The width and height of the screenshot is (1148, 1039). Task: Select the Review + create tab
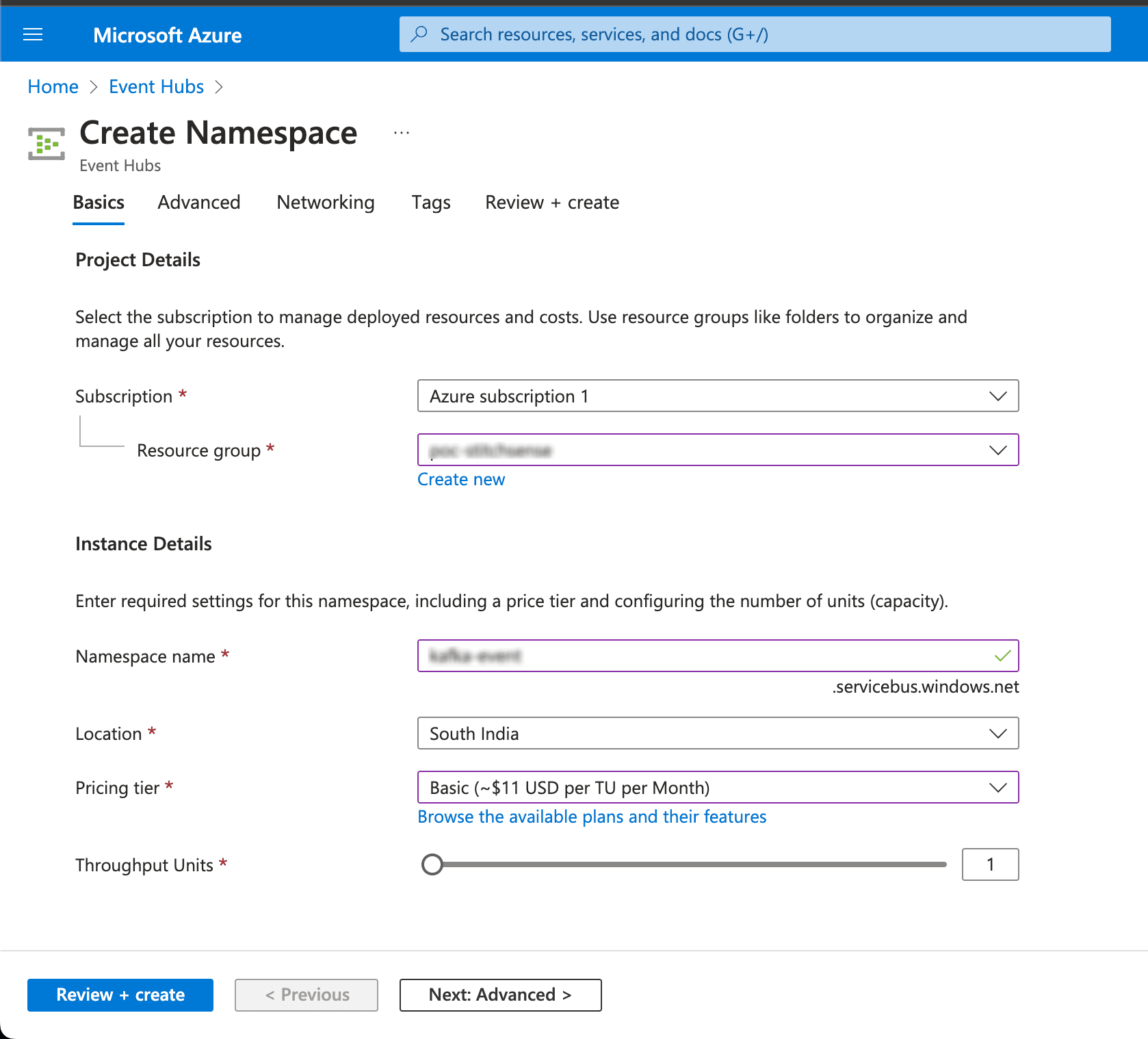coord(551,203)
